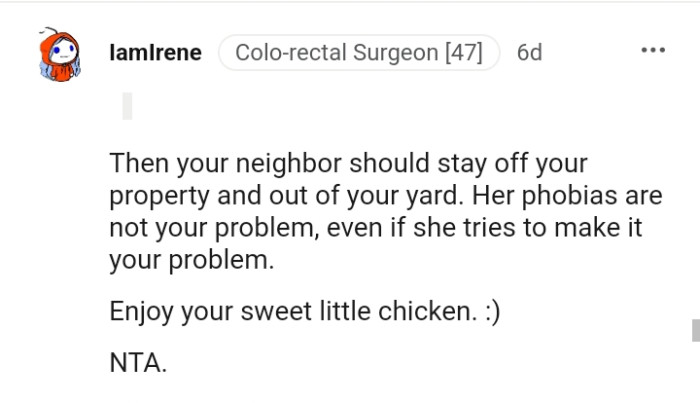Screen dimensions: 700x403
Task: Click the NTA. verdict text
Action: 138,361
